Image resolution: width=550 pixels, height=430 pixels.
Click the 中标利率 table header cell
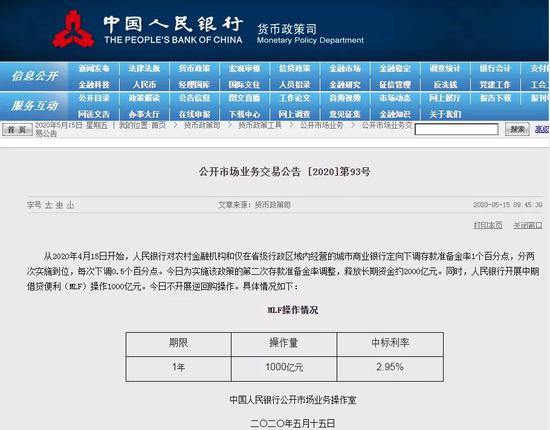pyautogui.click(x=390, y=344)
